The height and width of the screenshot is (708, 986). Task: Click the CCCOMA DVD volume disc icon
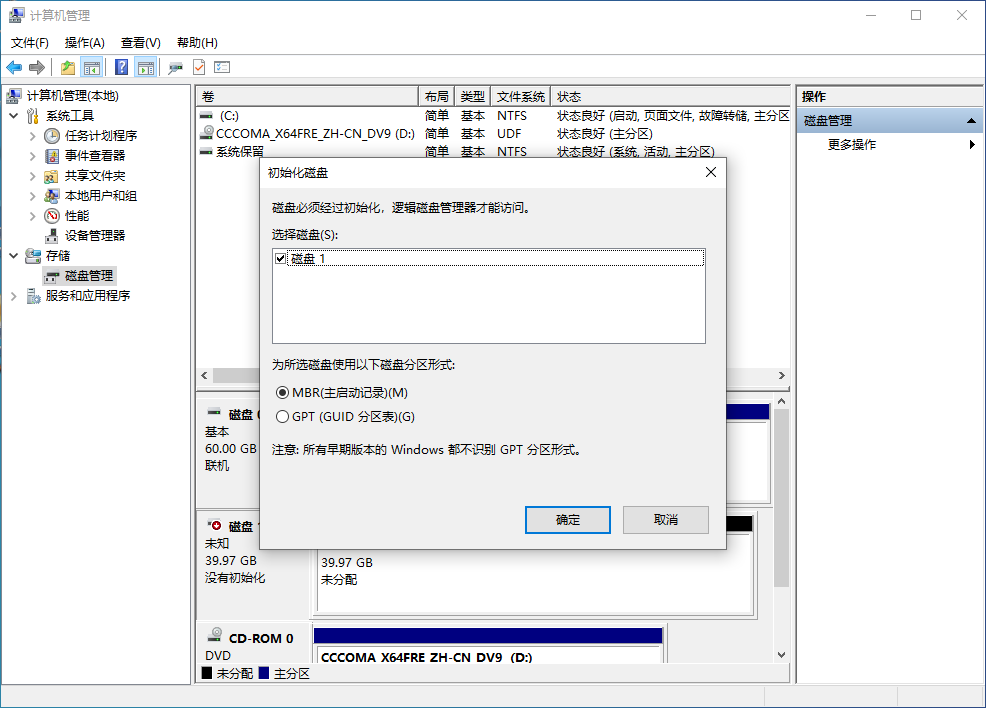coord(206,133)
